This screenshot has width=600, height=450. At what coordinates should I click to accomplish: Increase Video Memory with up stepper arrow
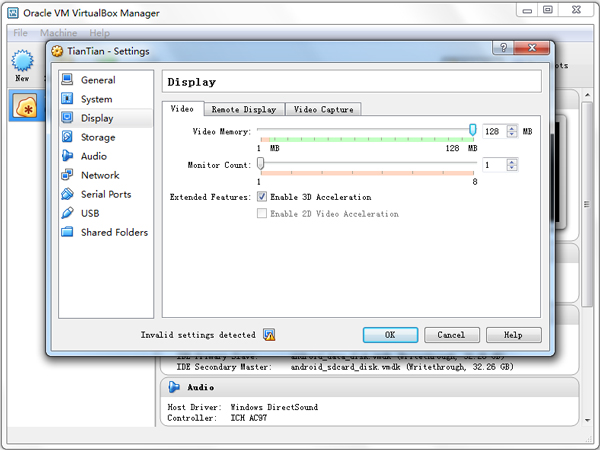pos(512,129)
